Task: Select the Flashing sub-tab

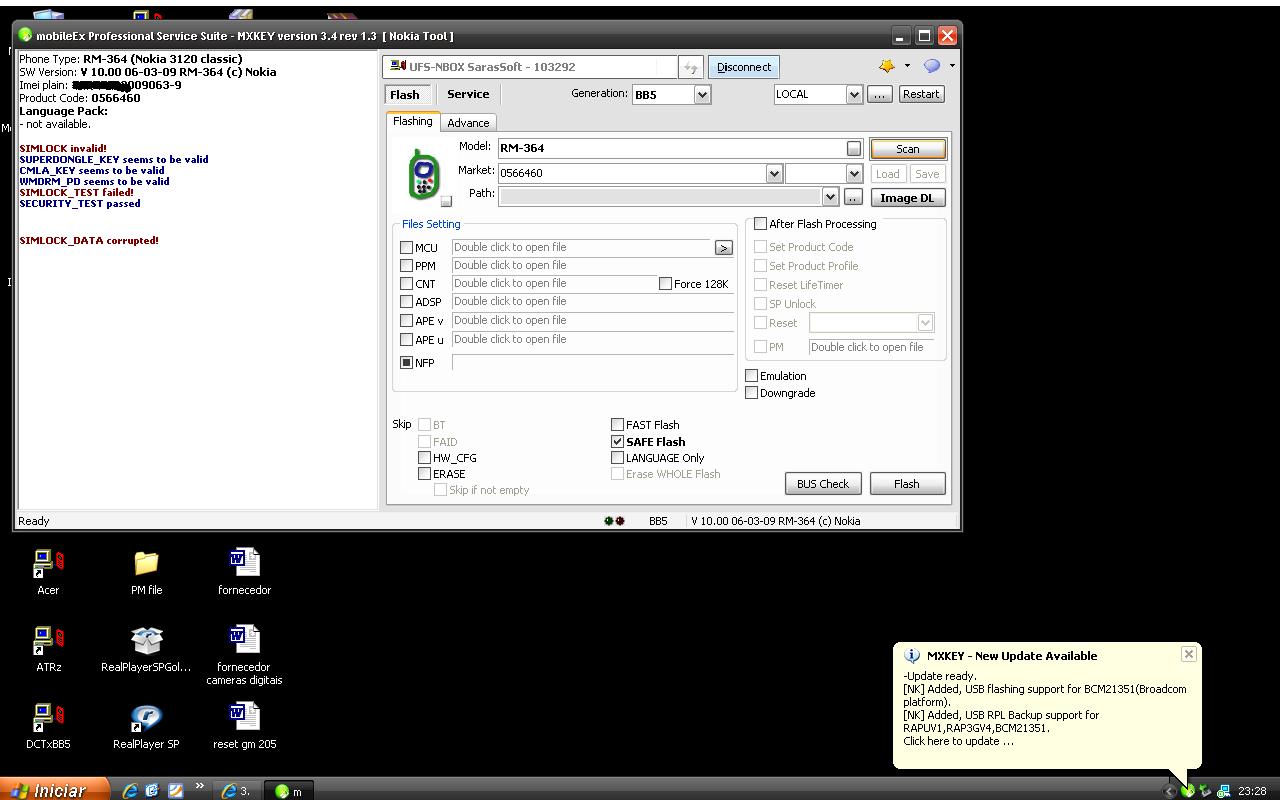Action: coord(412,121)
